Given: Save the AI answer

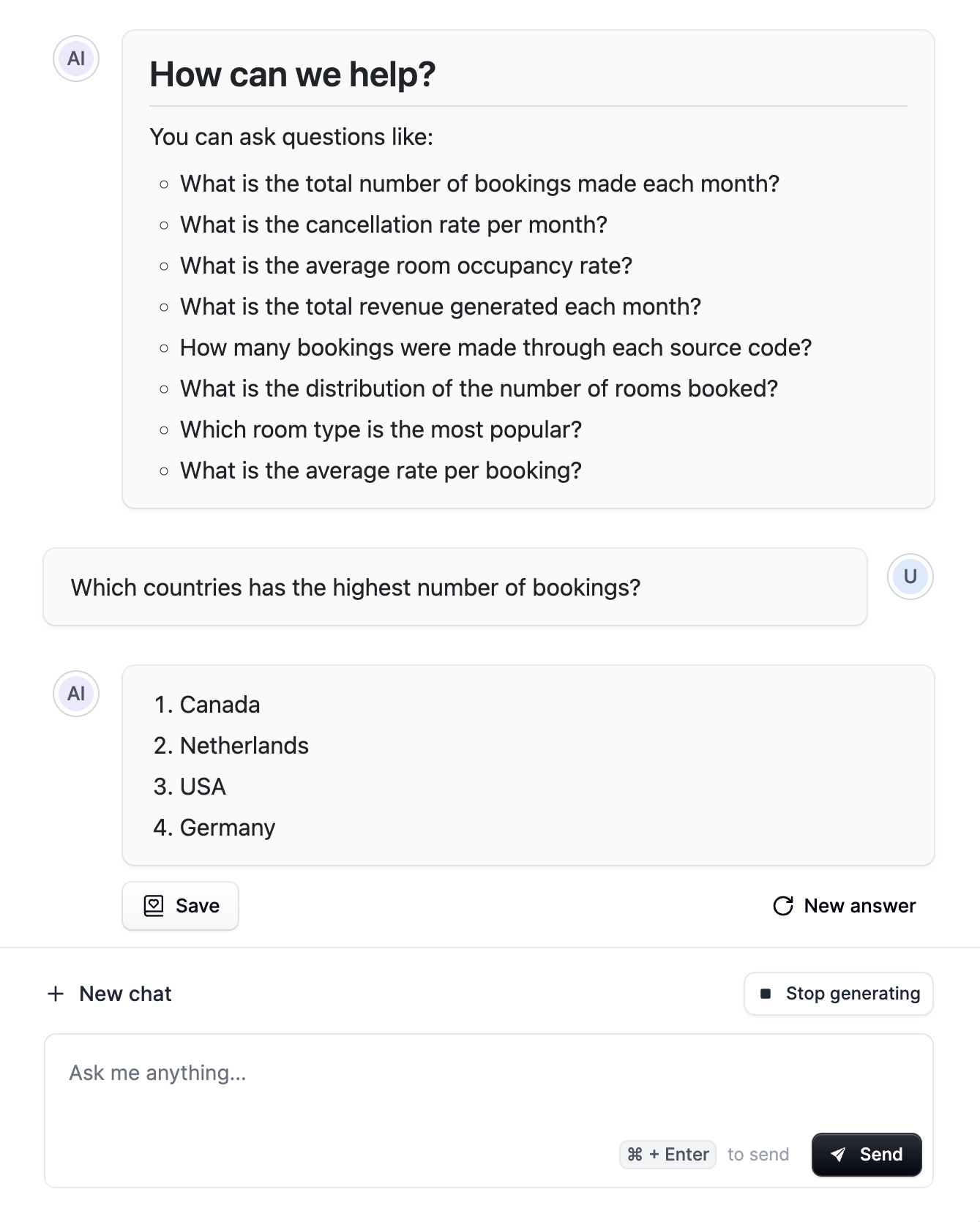Looking at the screenshot, I should pyautogui.click(x=181, y=906).
